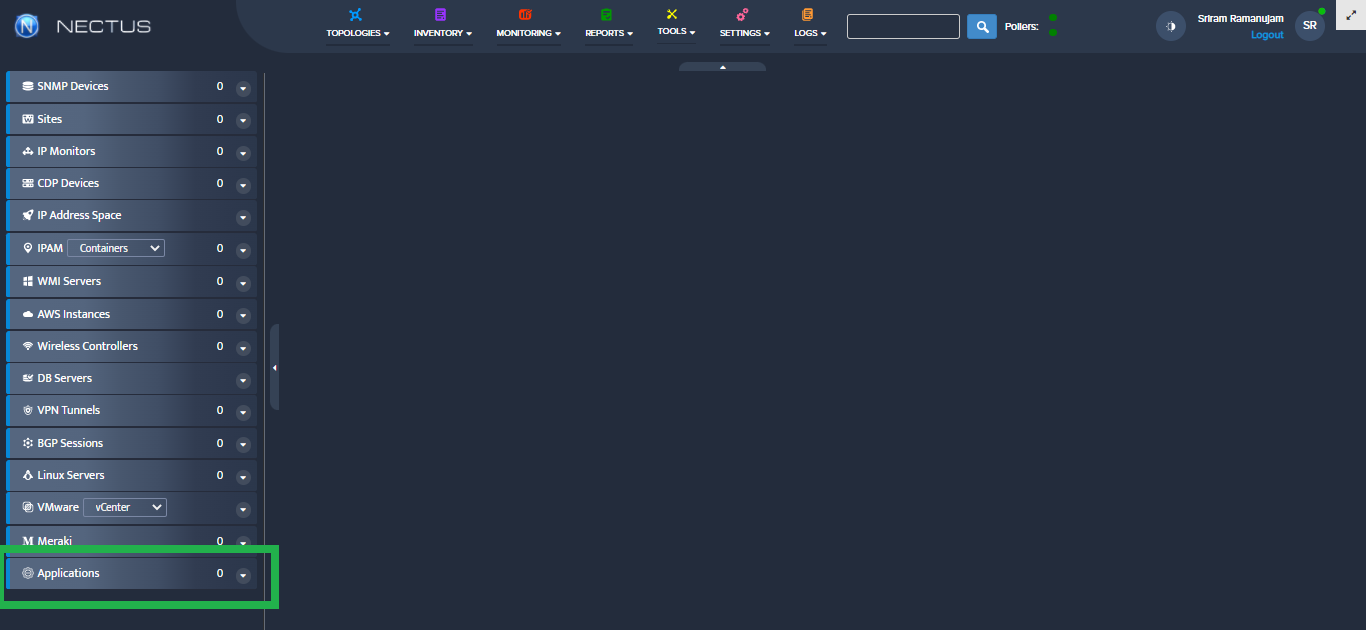
Task: Click the SNMP Devices stack icon
Action: click(28, 86)
